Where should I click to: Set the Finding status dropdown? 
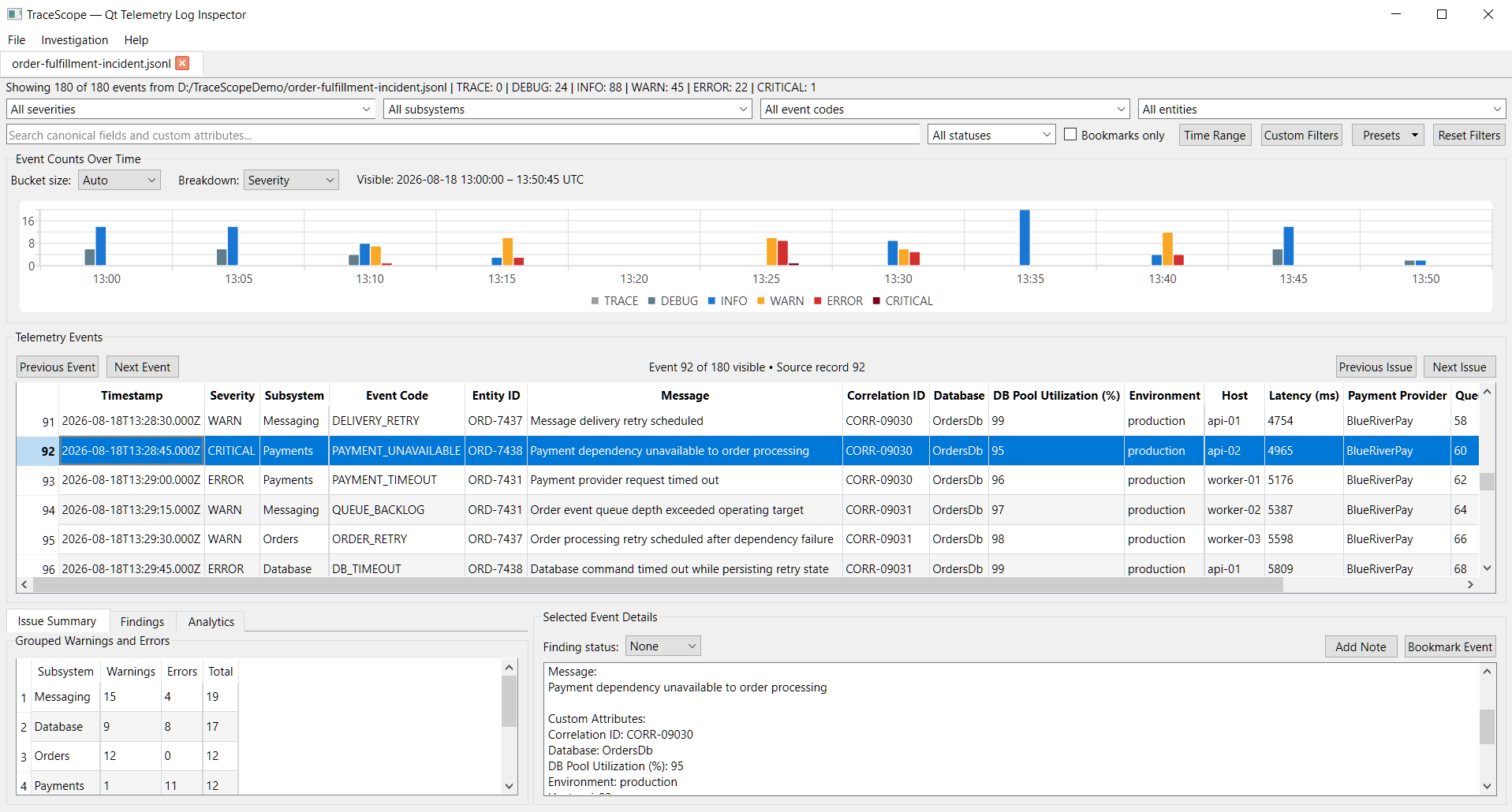point(663,646)
